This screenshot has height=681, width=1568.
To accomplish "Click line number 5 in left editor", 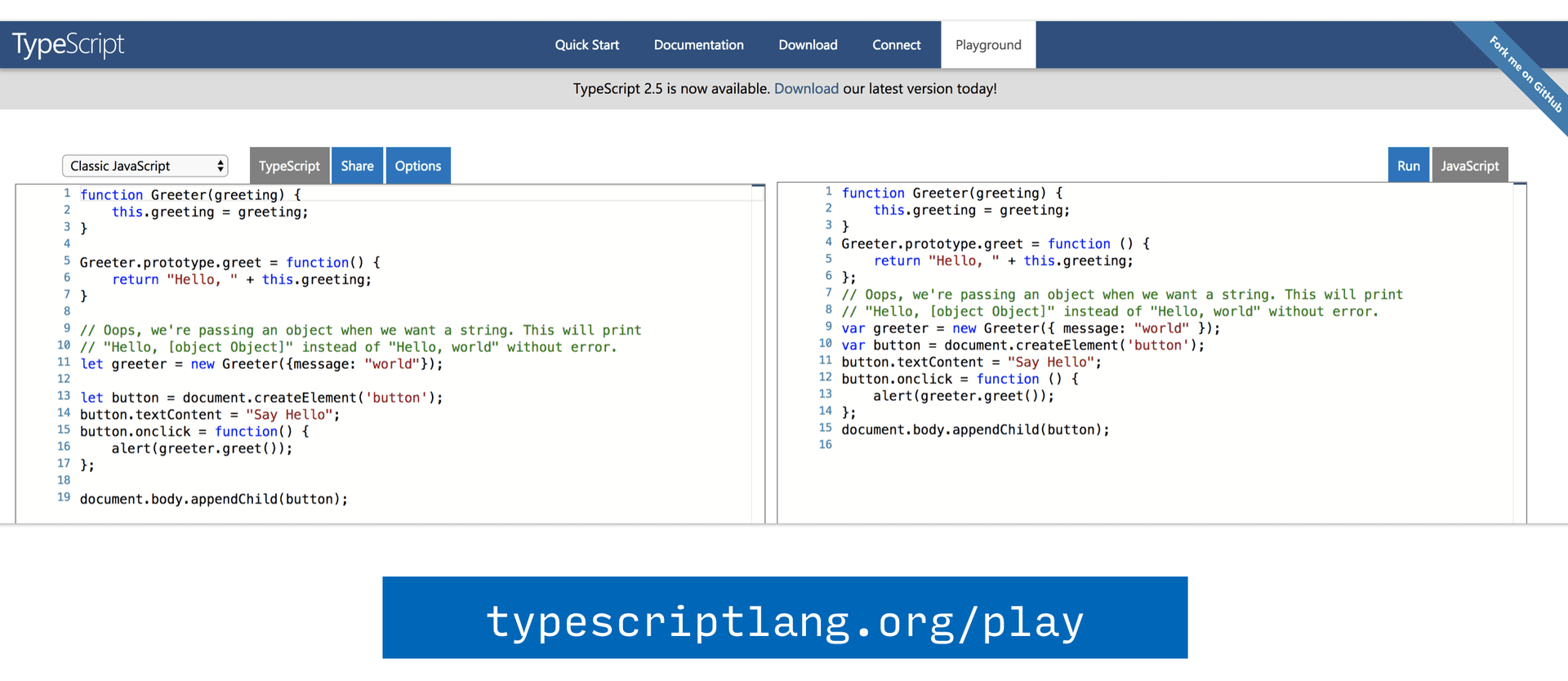I will click(66, 261).
